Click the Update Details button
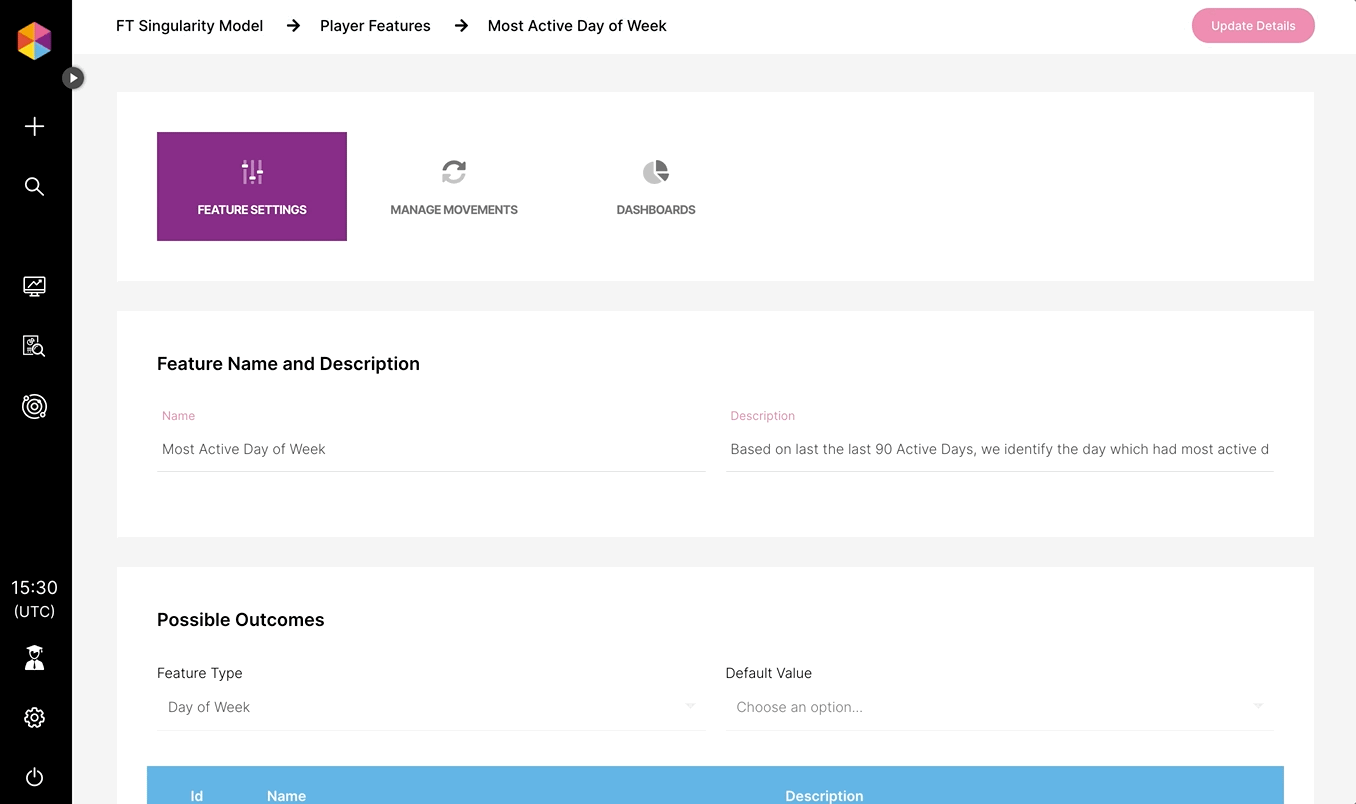This screenshot has height=804, width=1356. [x=1253, y=26]
